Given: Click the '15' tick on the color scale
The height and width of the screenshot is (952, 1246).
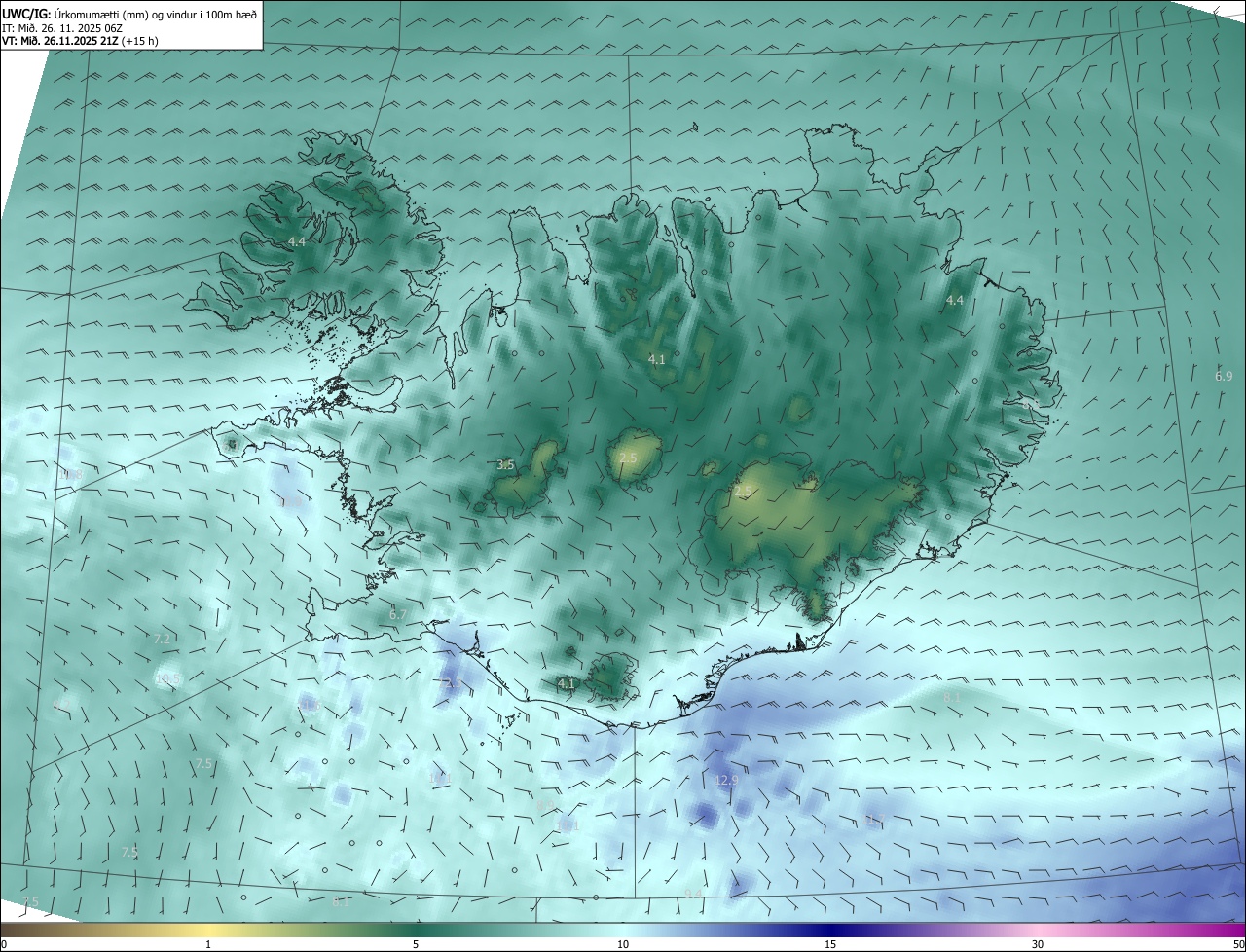Looking at the screenshot, I should (x=830, y=944).
